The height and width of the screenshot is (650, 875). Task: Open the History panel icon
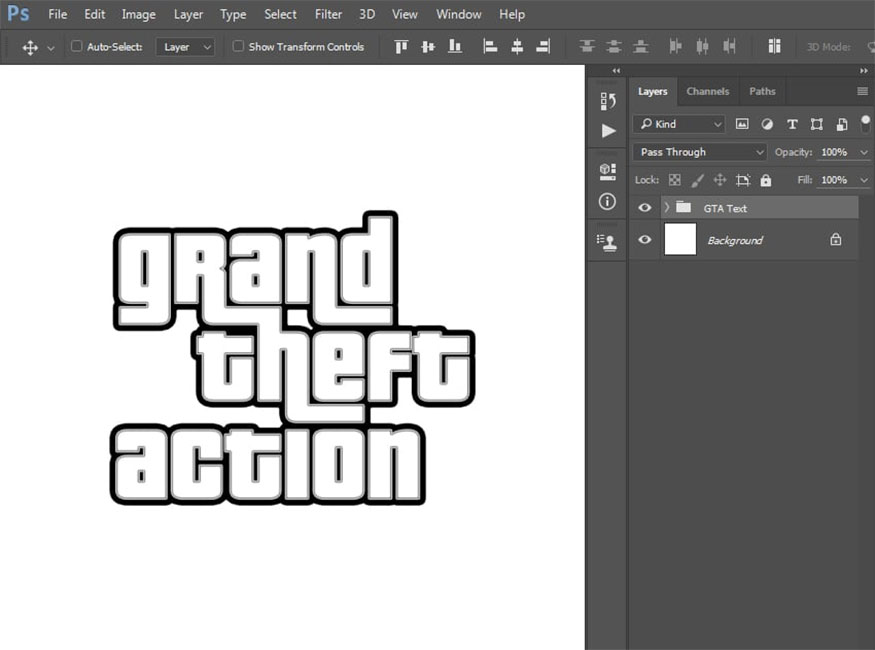[x=607, y=101]
